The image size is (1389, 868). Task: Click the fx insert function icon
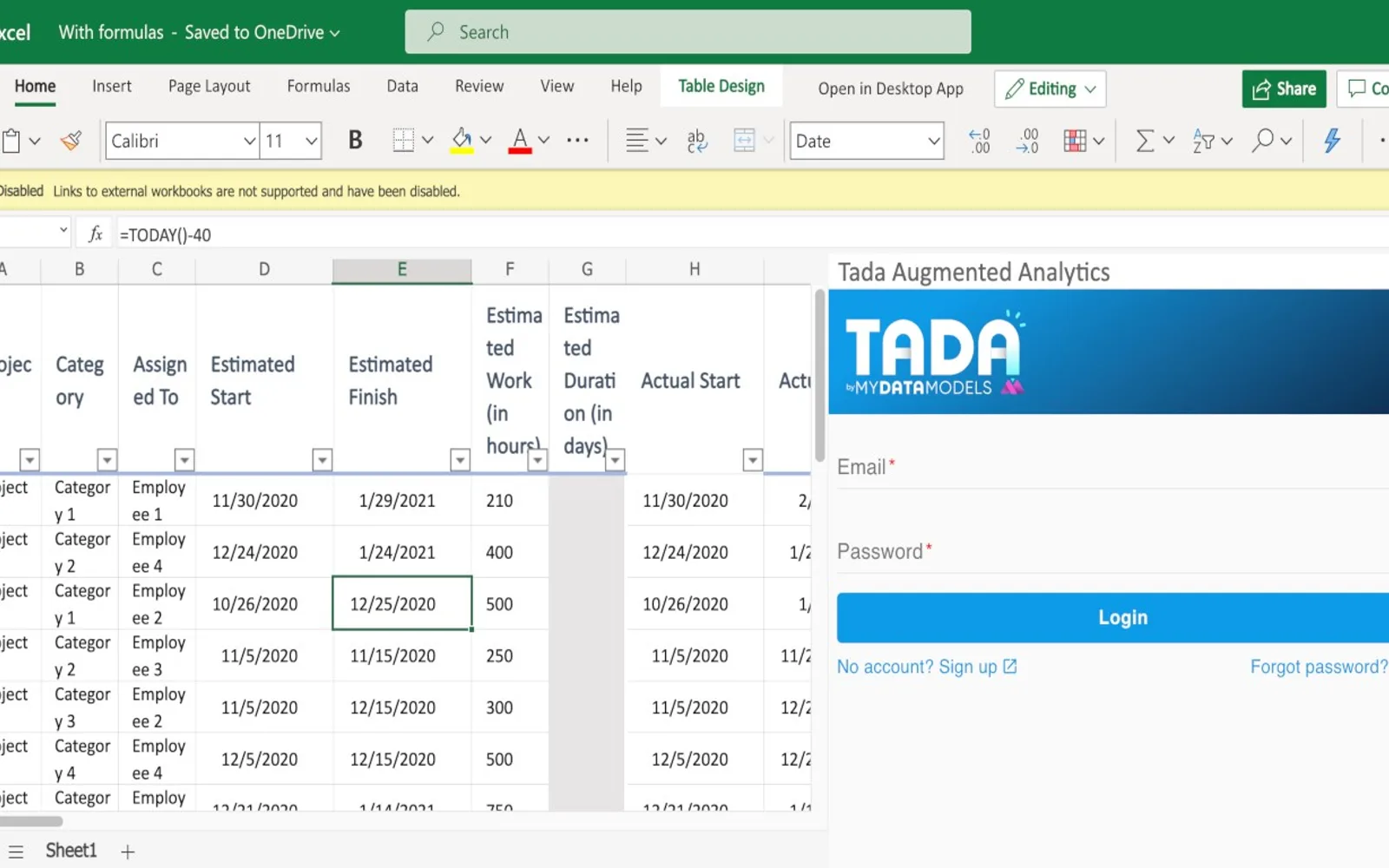click(95, 233)
